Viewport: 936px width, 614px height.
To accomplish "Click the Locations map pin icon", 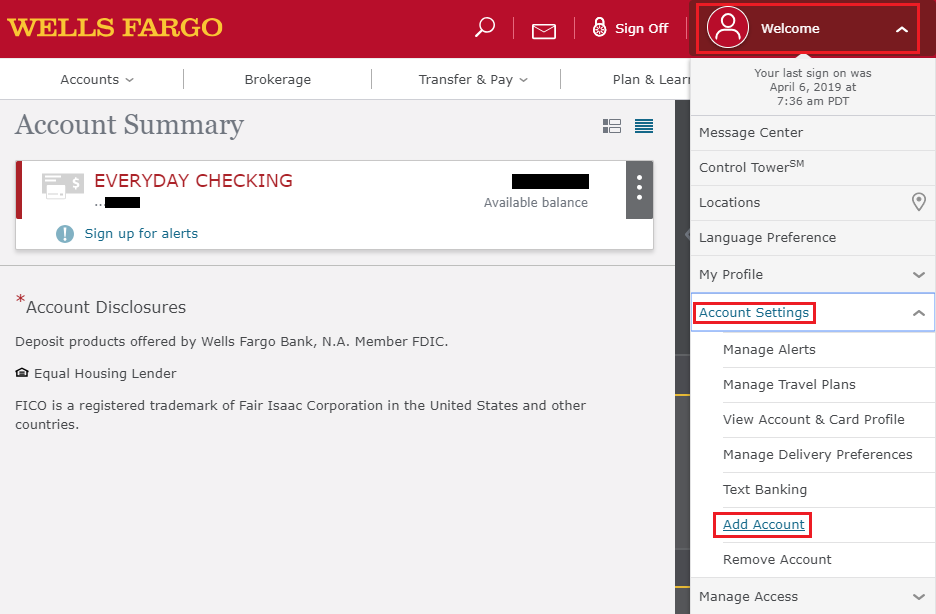I will point(919,202).
